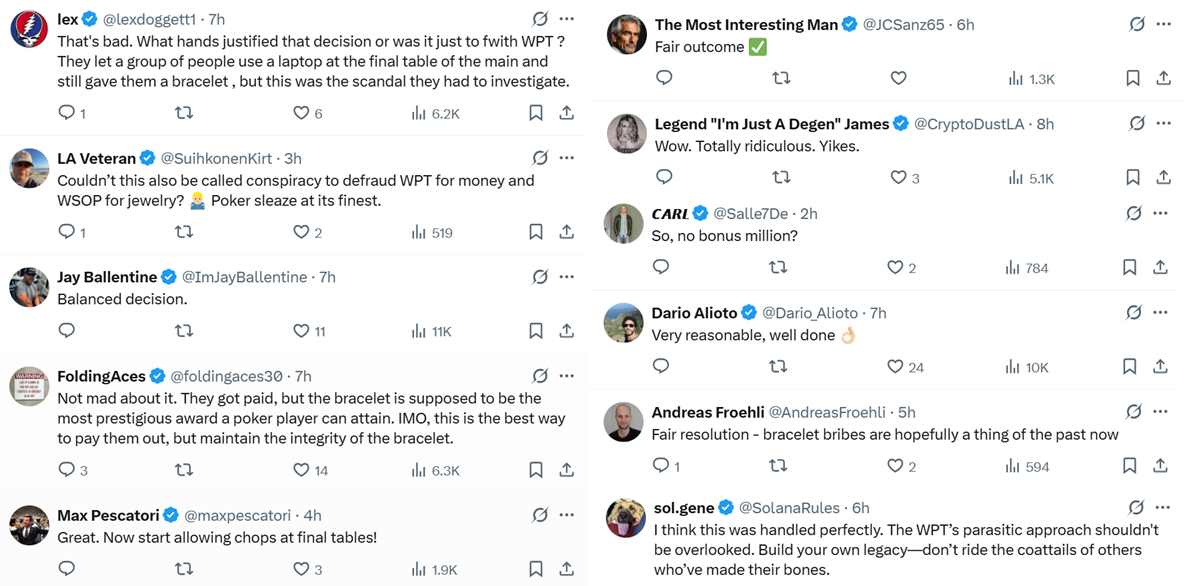1184x586 pixels.
Task: Retweet The Most Interesting Man's post
Action: click(x=782, y=78)
